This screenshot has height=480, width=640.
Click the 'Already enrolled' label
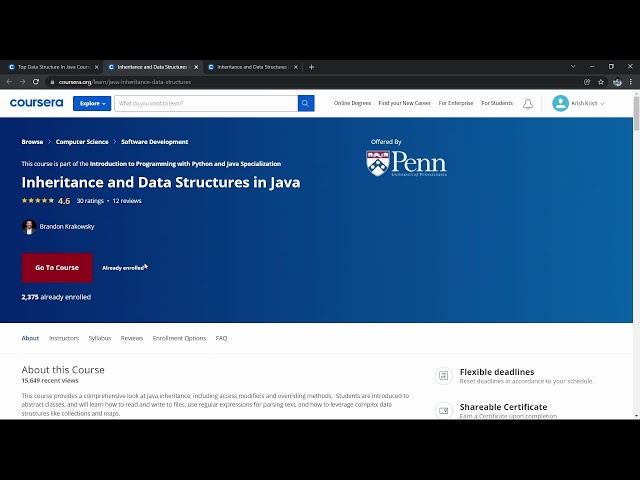pos(123,268)
